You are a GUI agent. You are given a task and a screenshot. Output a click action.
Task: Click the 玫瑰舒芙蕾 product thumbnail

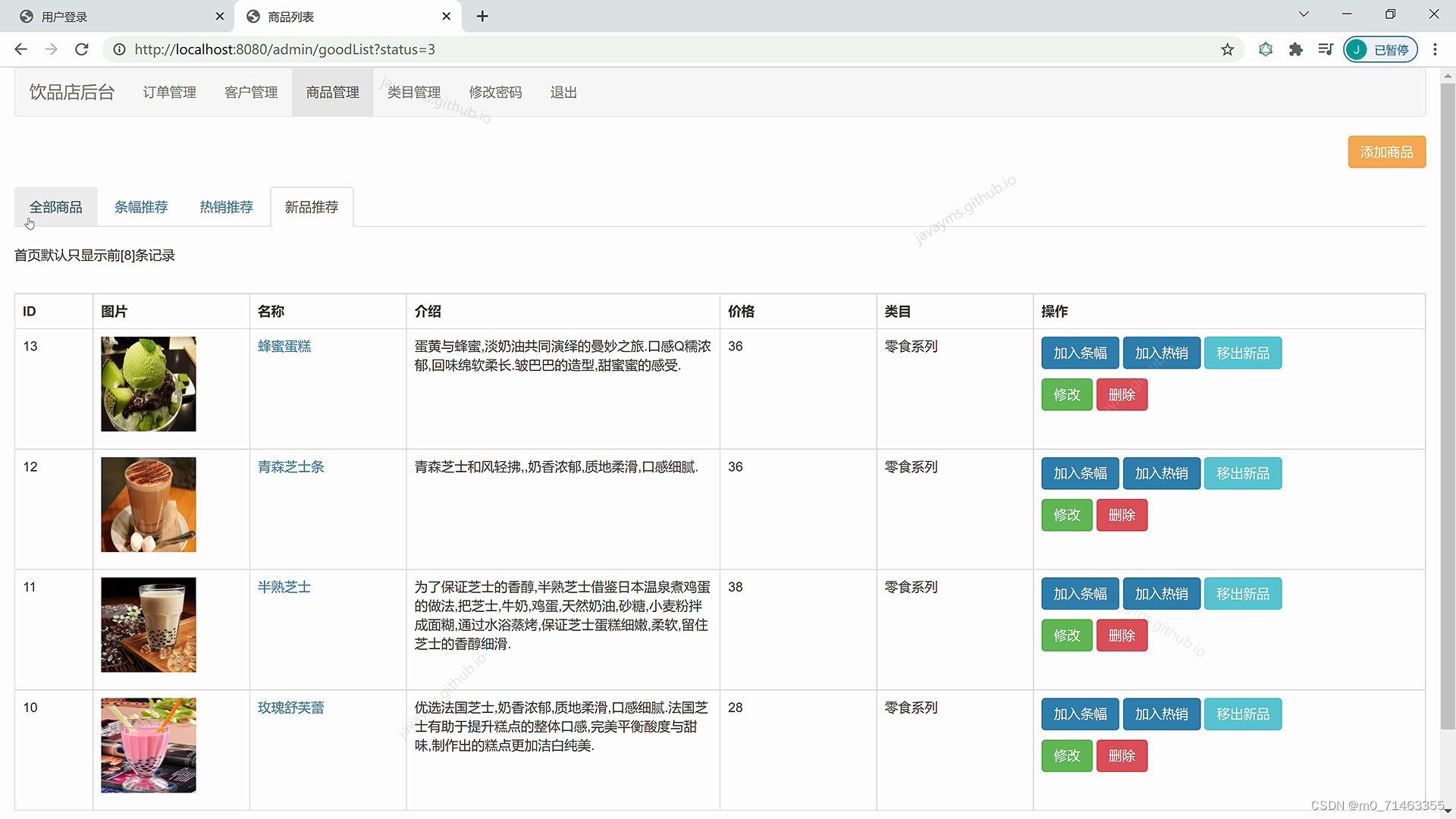coord(149,745)
